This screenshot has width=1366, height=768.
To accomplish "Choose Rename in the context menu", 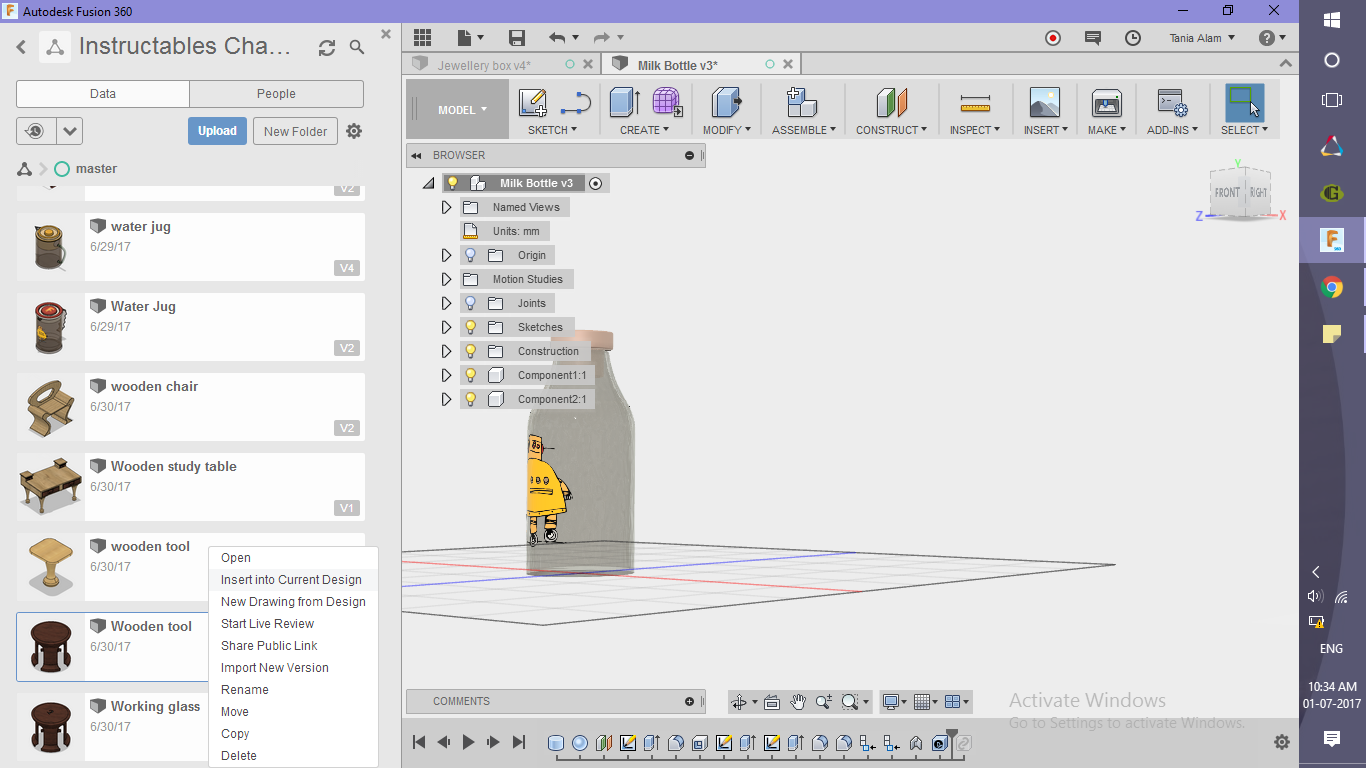I will click(245, 690).
